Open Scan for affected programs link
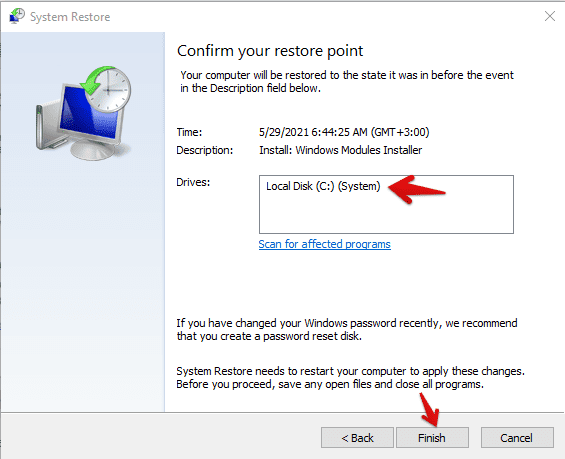This screenshot has height=459, width=565. pos(324,244)
